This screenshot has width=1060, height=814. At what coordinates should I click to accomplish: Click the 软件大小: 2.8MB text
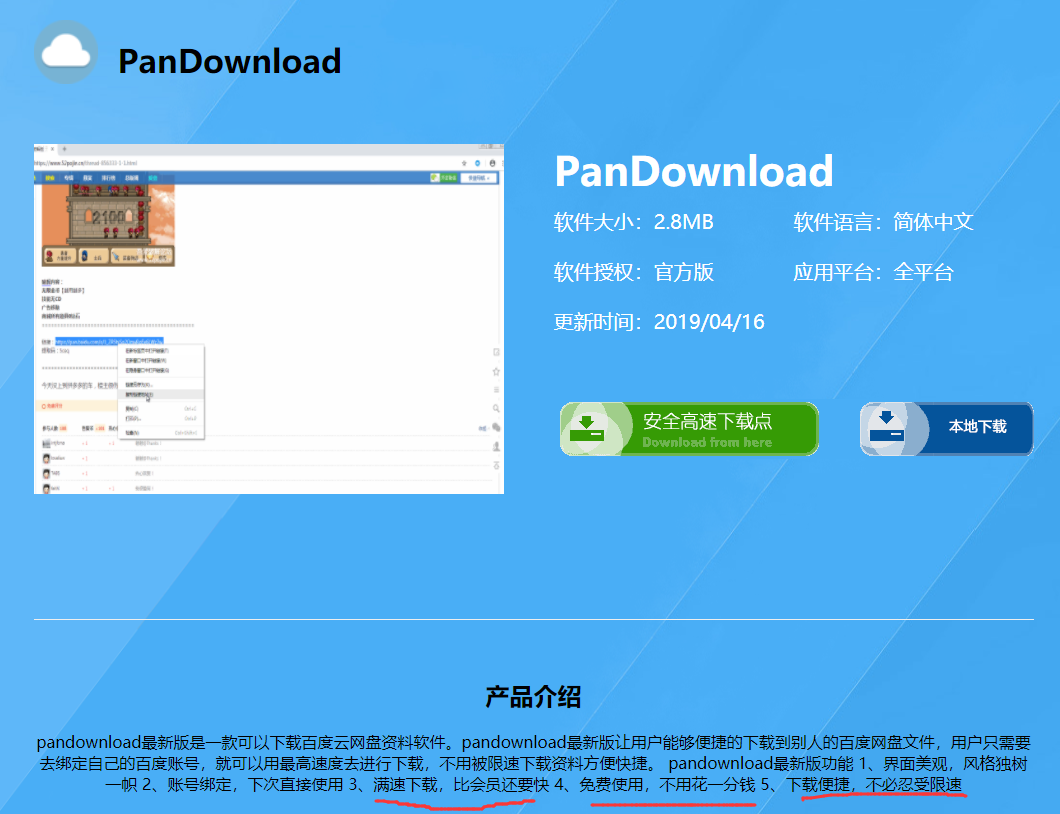pos(633,222)
